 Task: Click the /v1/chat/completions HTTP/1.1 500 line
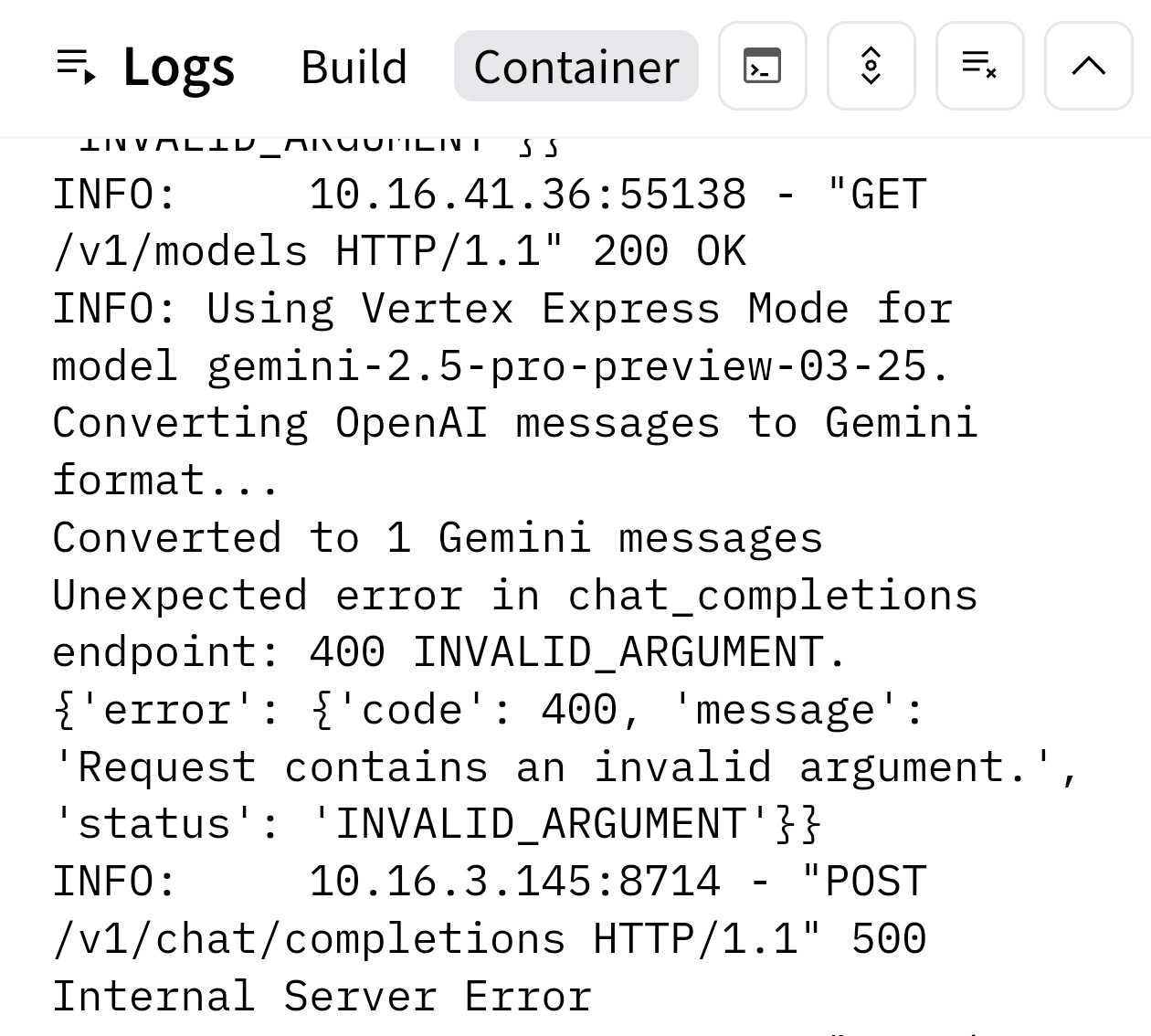click(490, 939)
